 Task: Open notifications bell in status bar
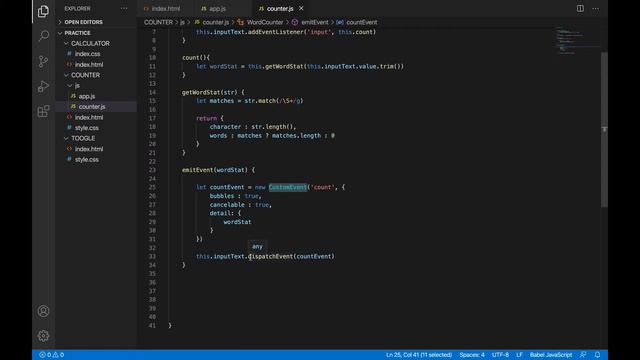tap(598, 355)
